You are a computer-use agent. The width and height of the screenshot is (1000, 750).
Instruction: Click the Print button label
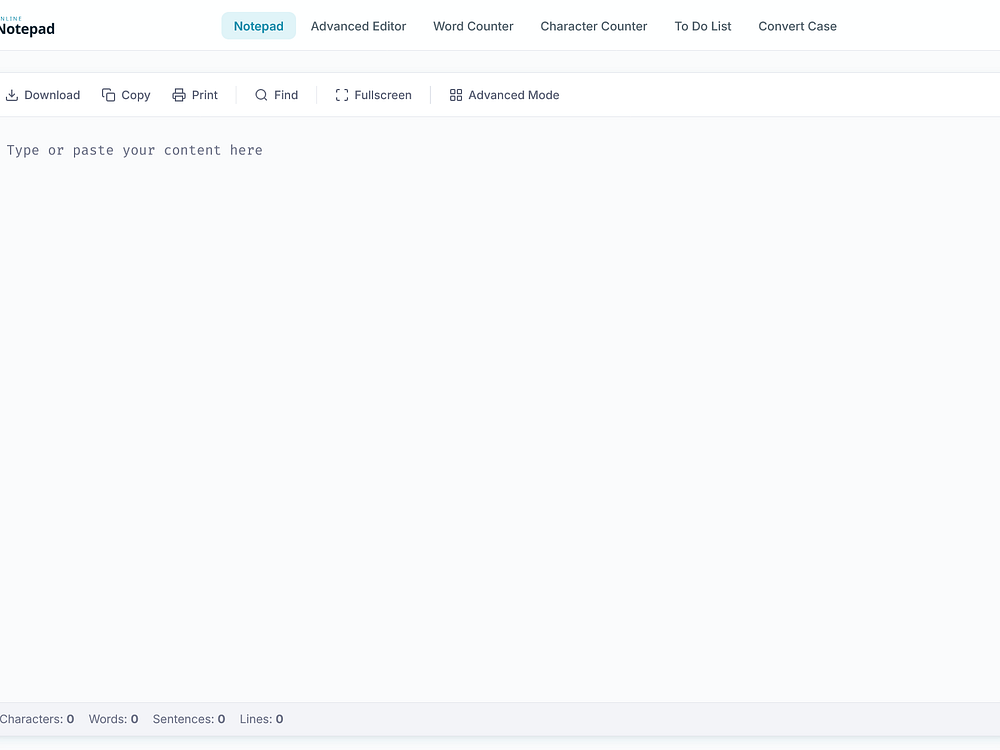click(205, 95)
